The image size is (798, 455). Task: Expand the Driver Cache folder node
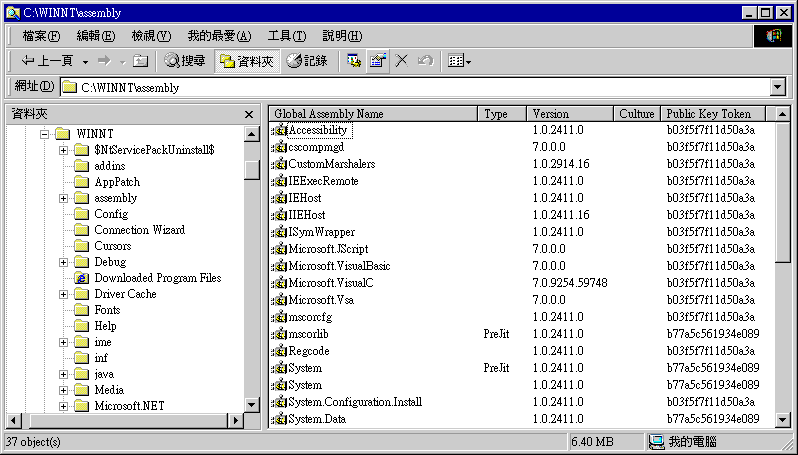coord(63,294)
